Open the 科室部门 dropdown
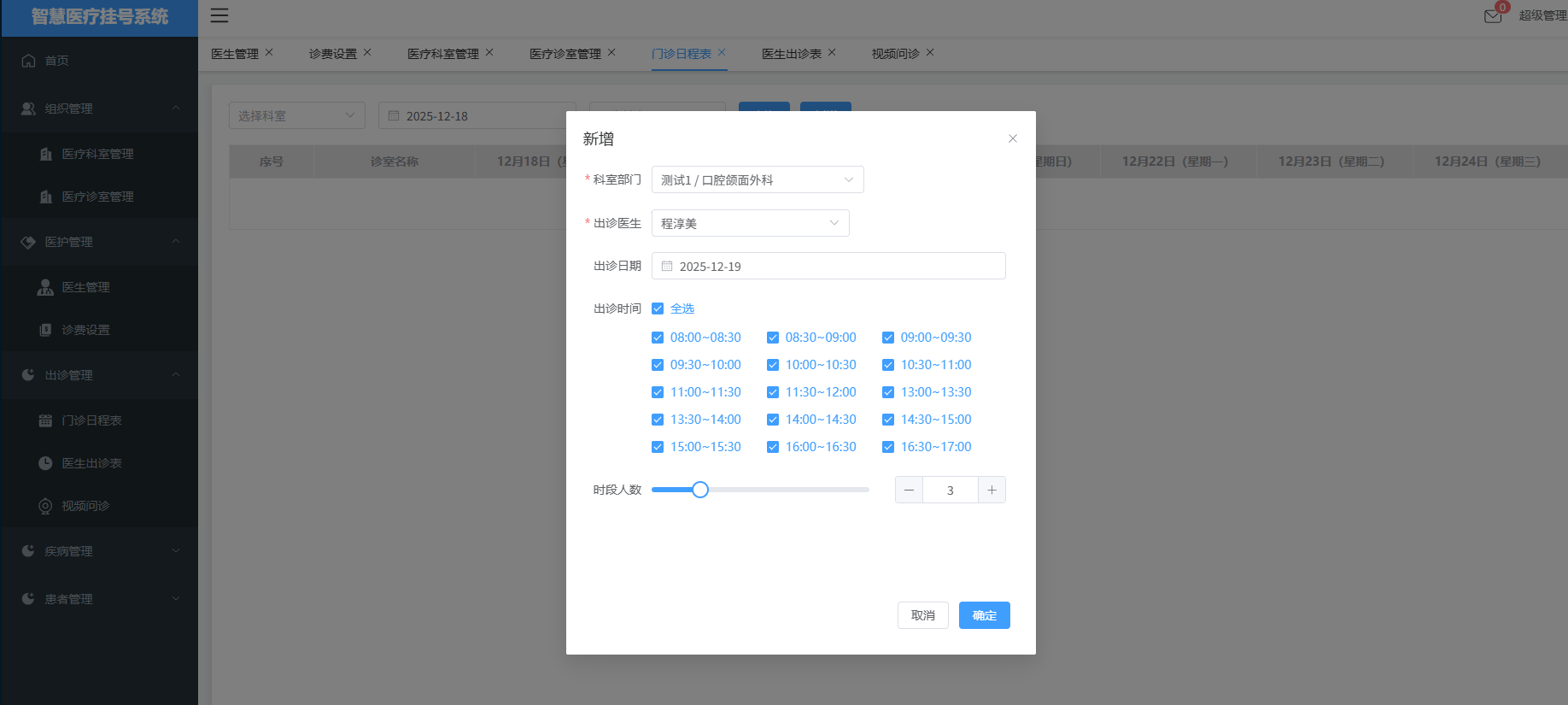This screenshot has height=705, width=1568. 758,179
